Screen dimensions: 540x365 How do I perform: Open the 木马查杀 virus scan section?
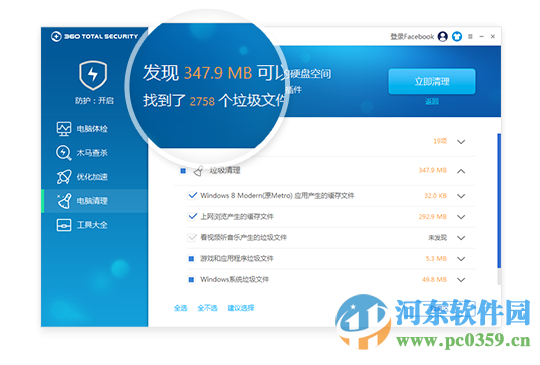94,153
